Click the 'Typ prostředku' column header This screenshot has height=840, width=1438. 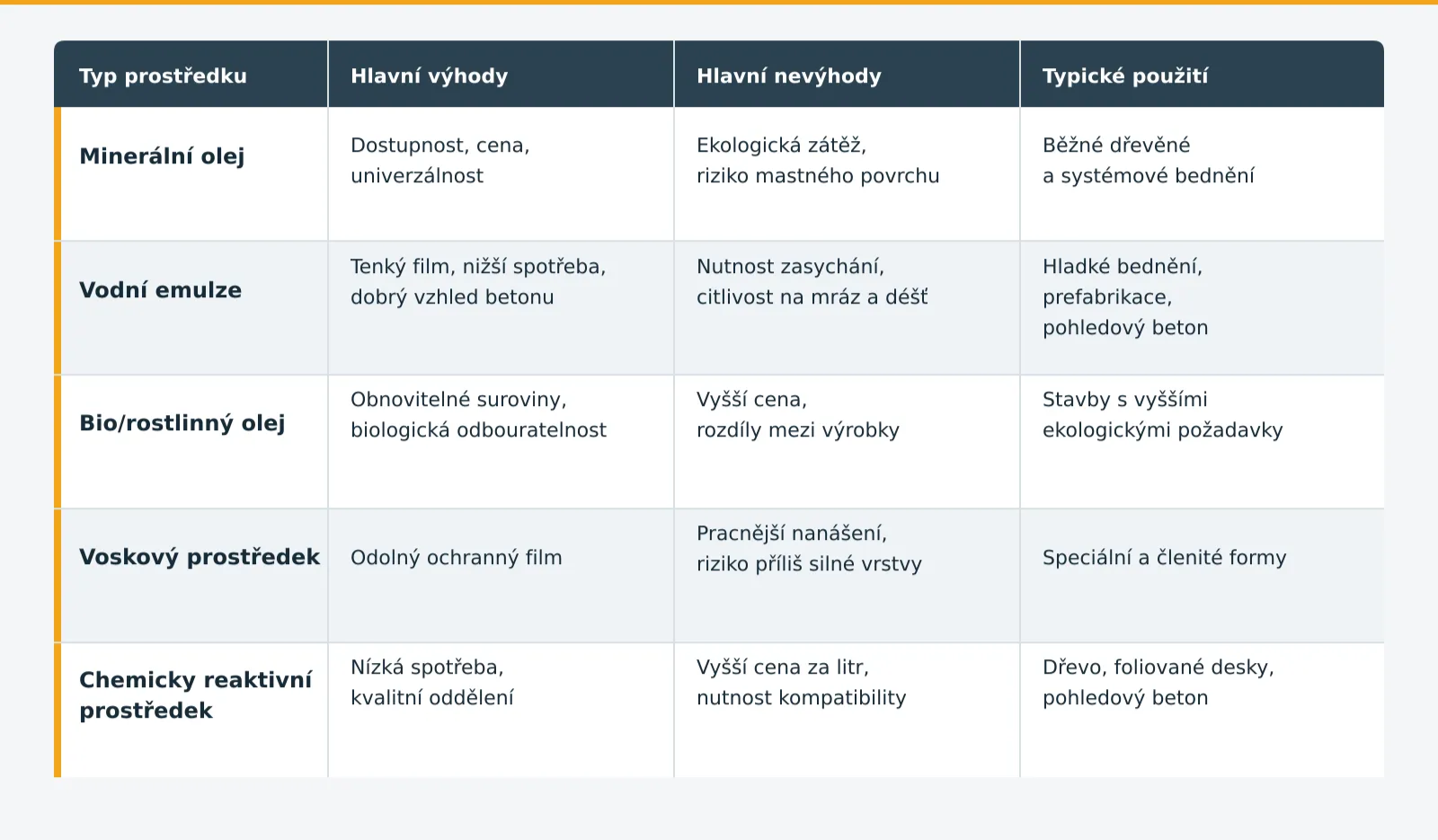coord(191,75)
